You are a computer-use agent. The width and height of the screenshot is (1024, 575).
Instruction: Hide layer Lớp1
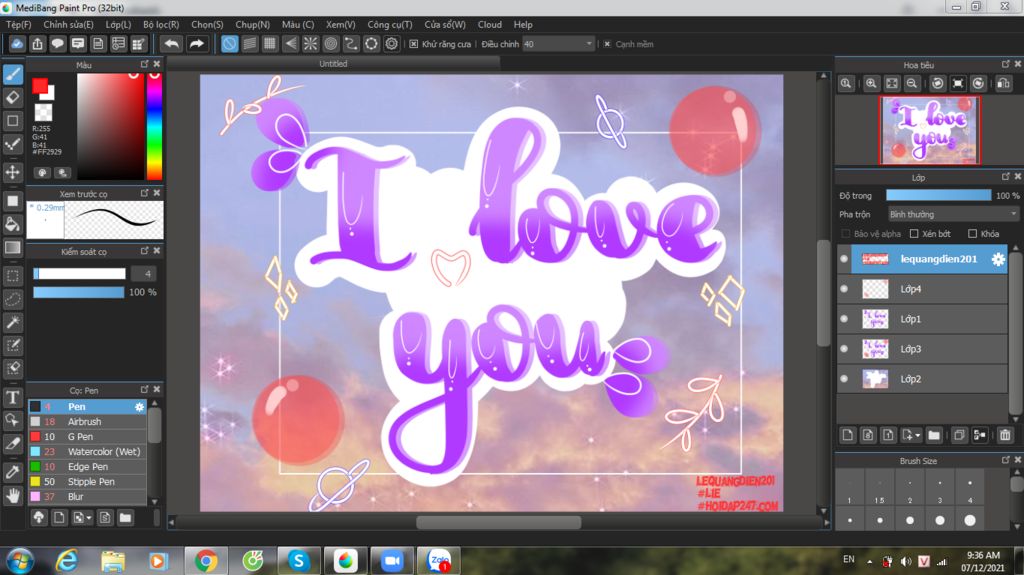pyautogui.click(x=844, y=319)
